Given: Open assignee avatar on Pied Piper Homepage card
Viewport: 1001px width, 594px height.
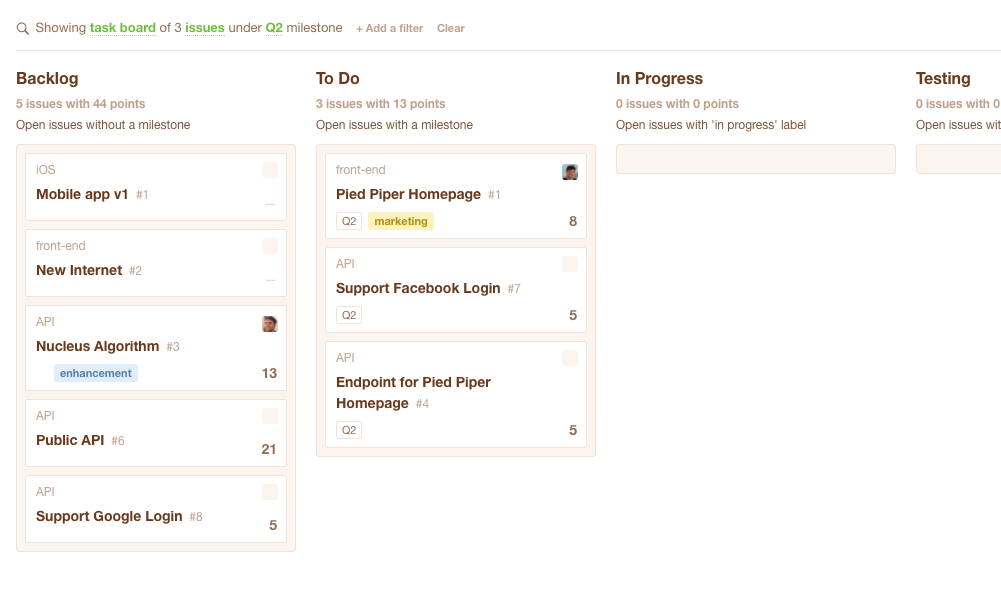Looking at the screenshot, I should click(x=570, y=172).
